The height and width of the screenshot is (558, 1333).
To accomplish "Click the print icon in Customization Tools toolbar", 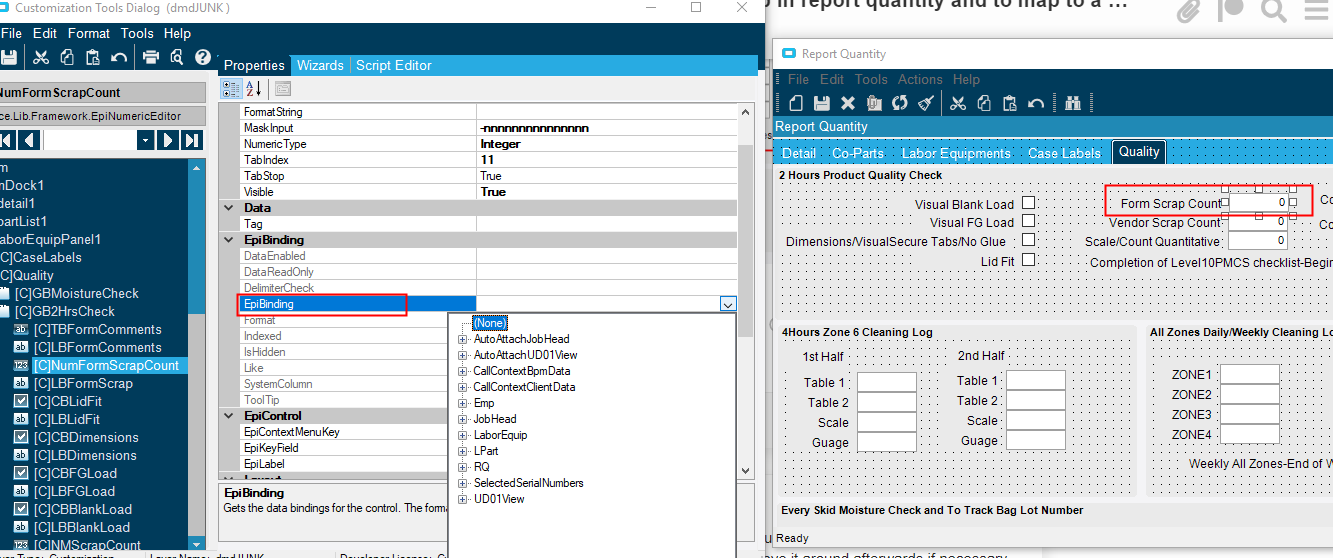I will click(x=151, y=57).
